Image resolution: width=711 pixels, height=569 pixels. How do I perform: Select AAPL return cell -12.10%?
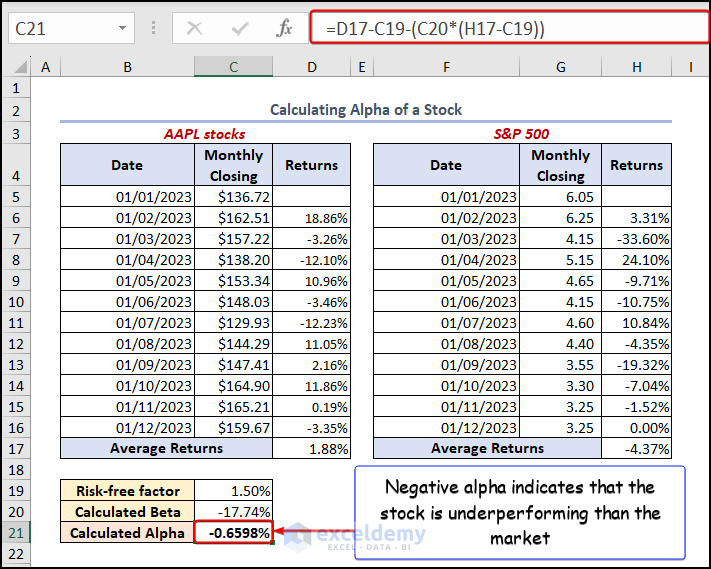pyautogui.click(x=312, y=260)
